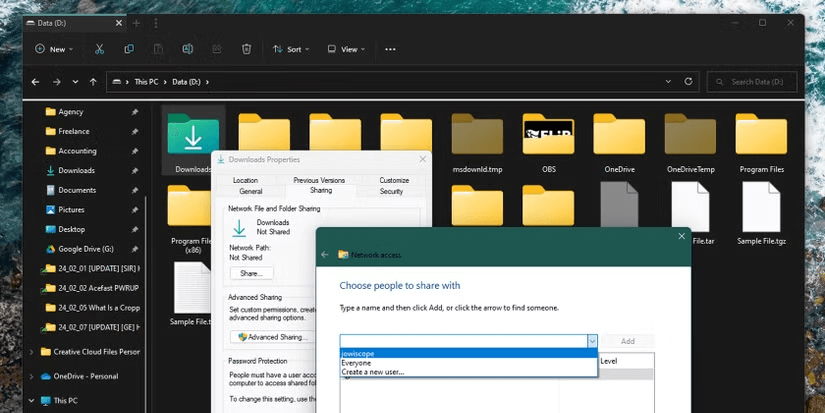
Task: Open the View dropdown menu
Action: (x=346, y=49)
